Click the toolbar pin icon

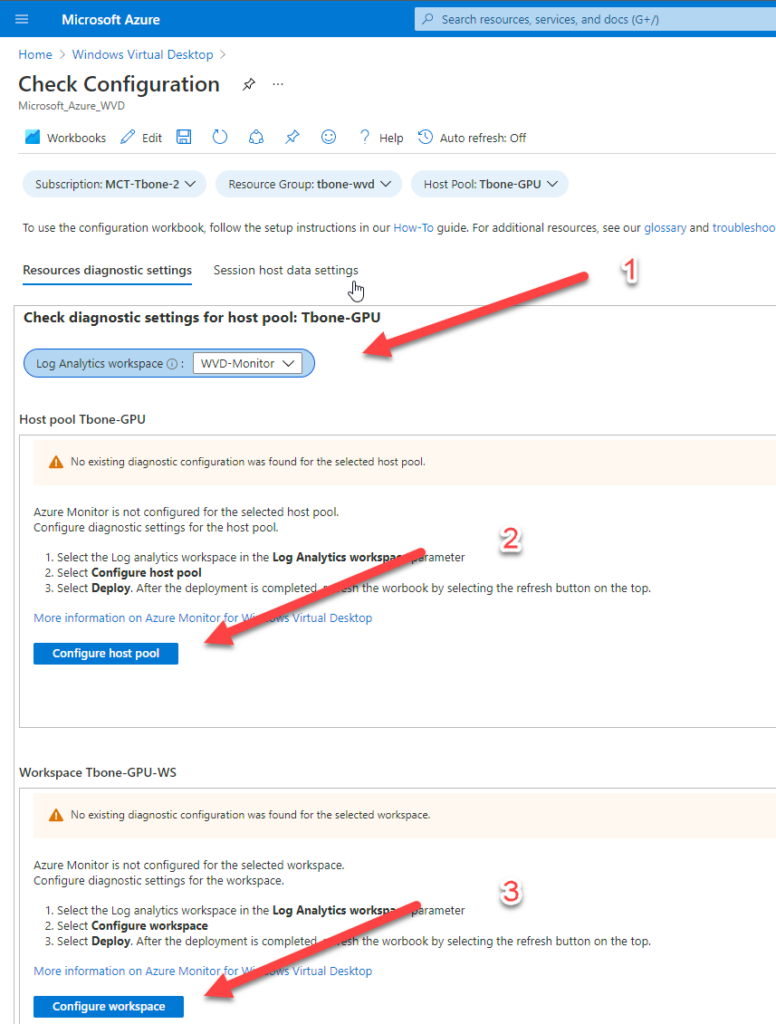tap(292, 137)
